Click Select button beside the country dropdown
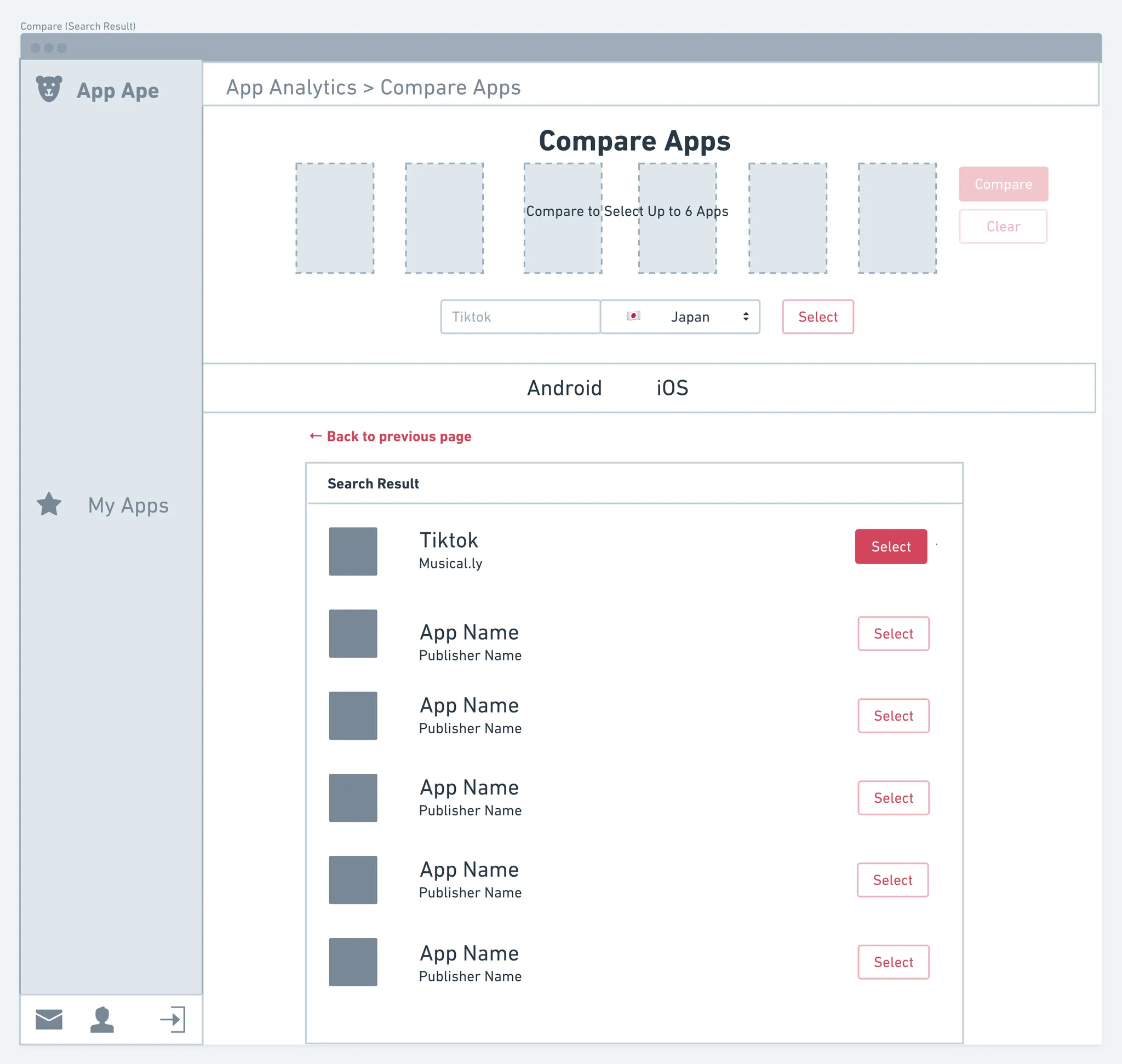The height and width of the screenshot is (1064, 1122). click(x=817, y=317)
